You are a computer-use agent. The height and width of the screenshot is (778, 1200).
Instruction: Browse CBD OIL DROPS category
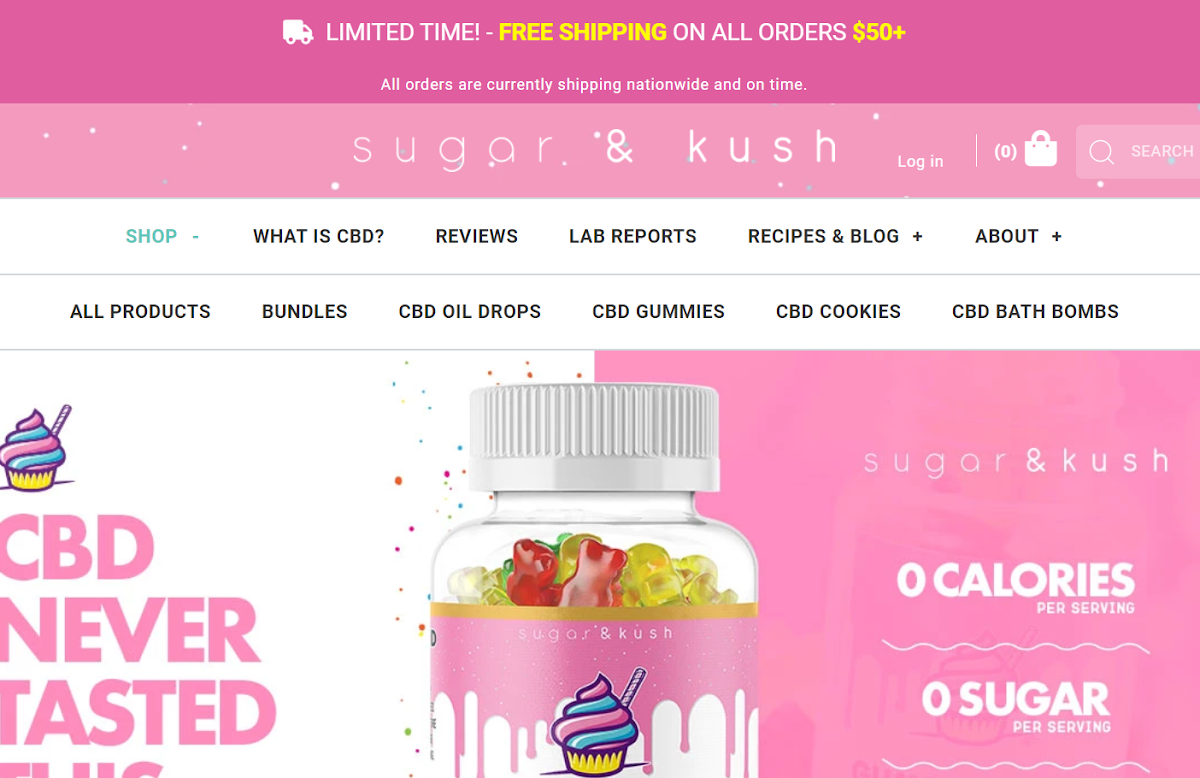(x=470, y=311)
